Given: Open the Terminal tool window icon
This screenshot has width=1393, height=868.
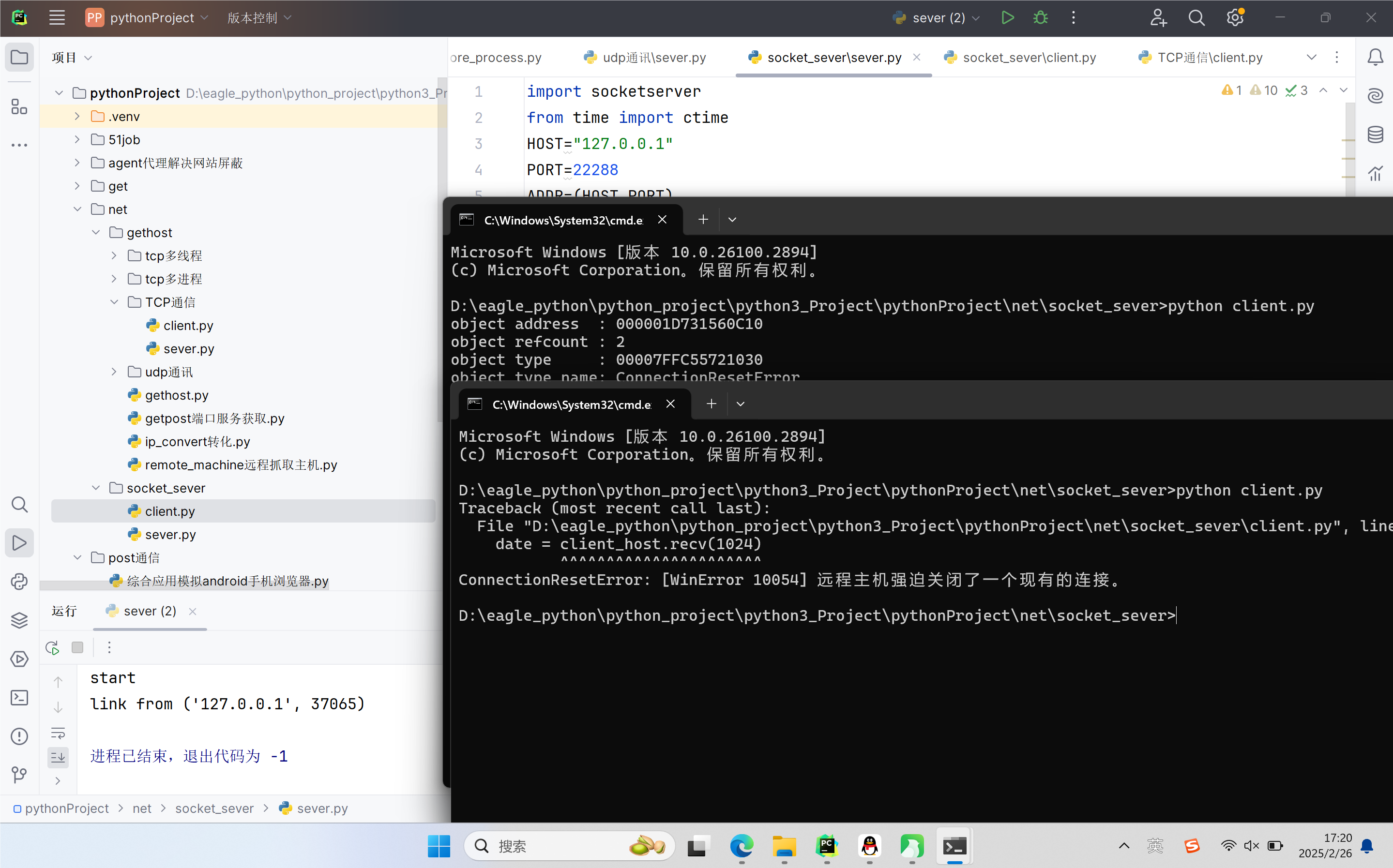Looking at the screenshot, I should pyautogui.click(x=19, y=698).
